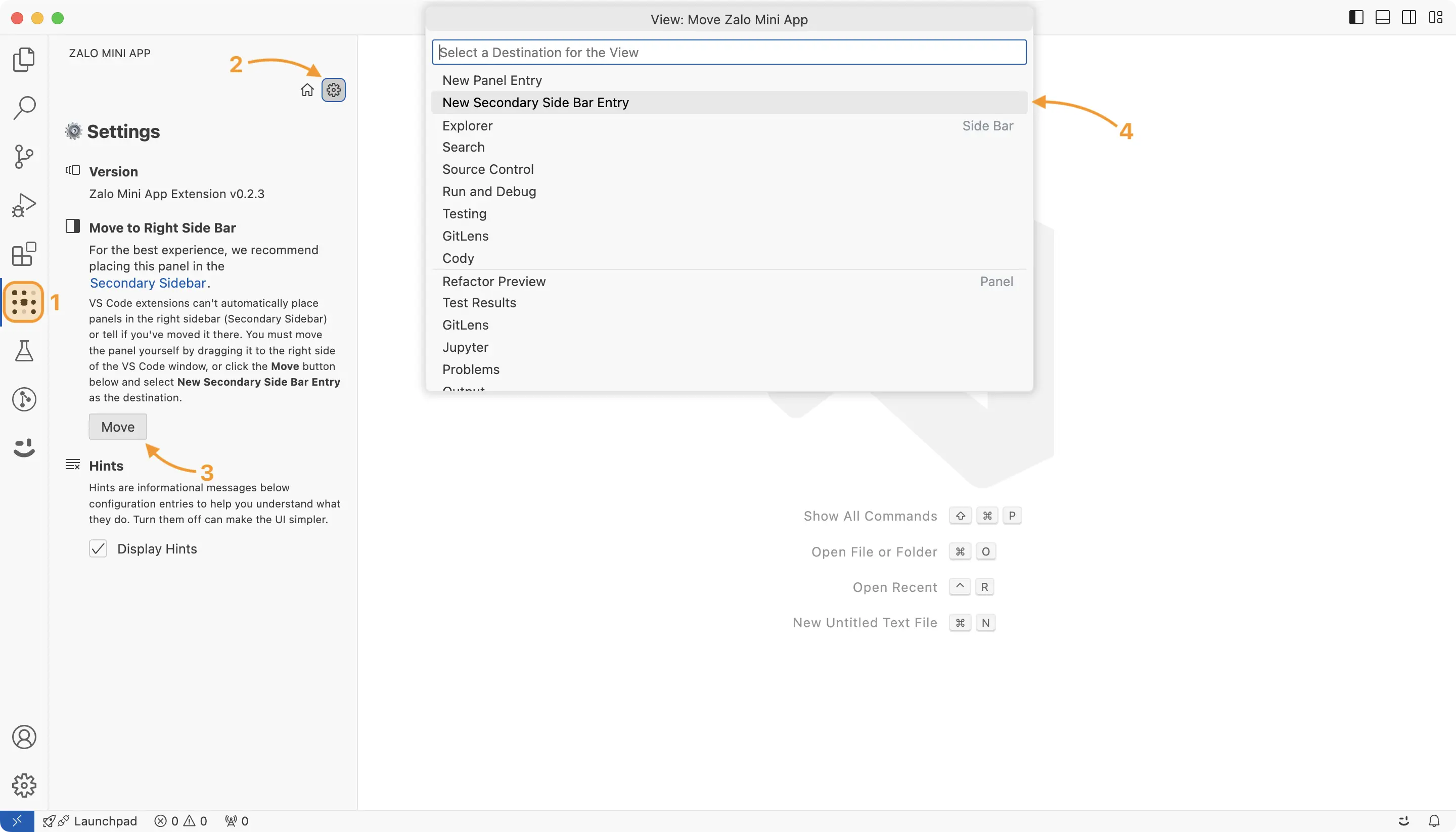The height and width of the screenshot is (832, 1456).
Task: Click the home icon in the Zalo Mini App panel
Action: [x=307, y=89]
